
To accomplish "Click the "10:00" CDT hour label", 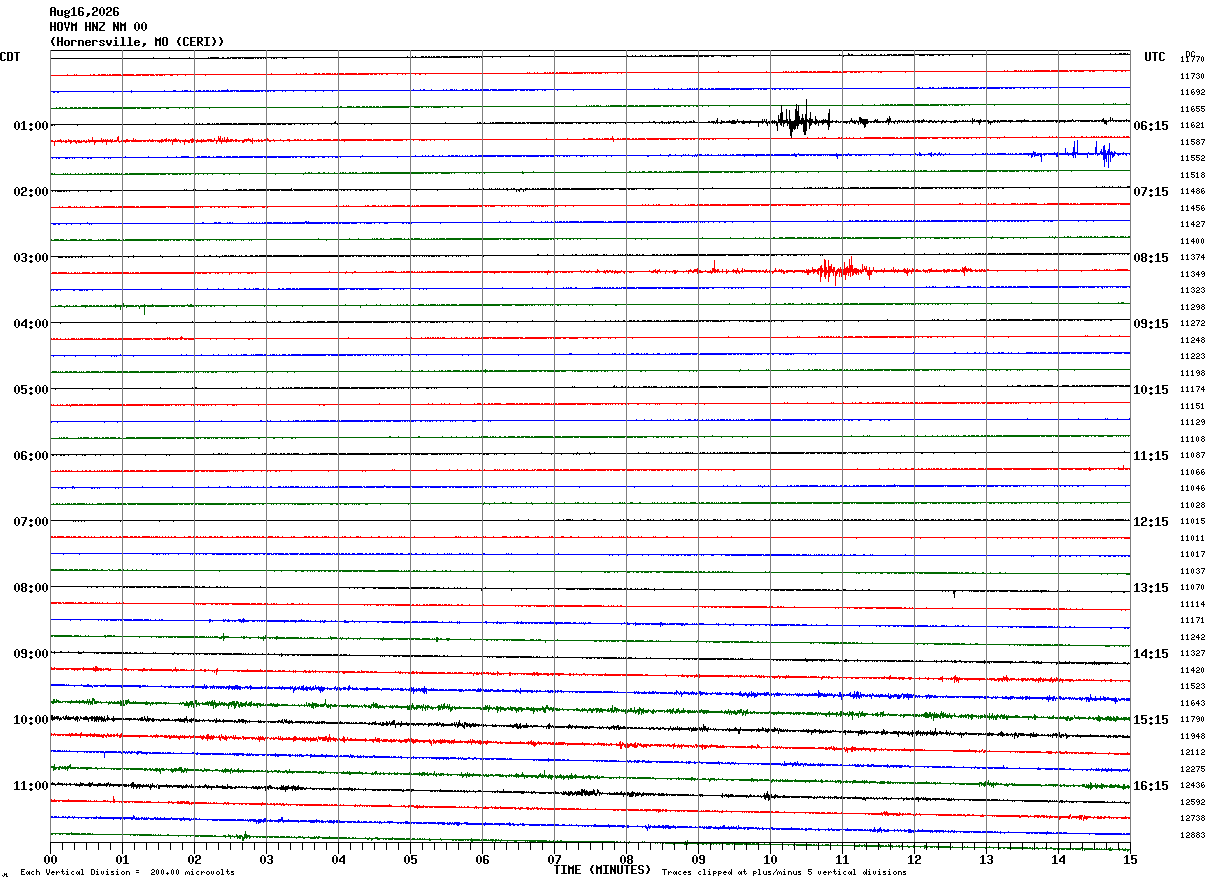I will (x=31, y=720).
